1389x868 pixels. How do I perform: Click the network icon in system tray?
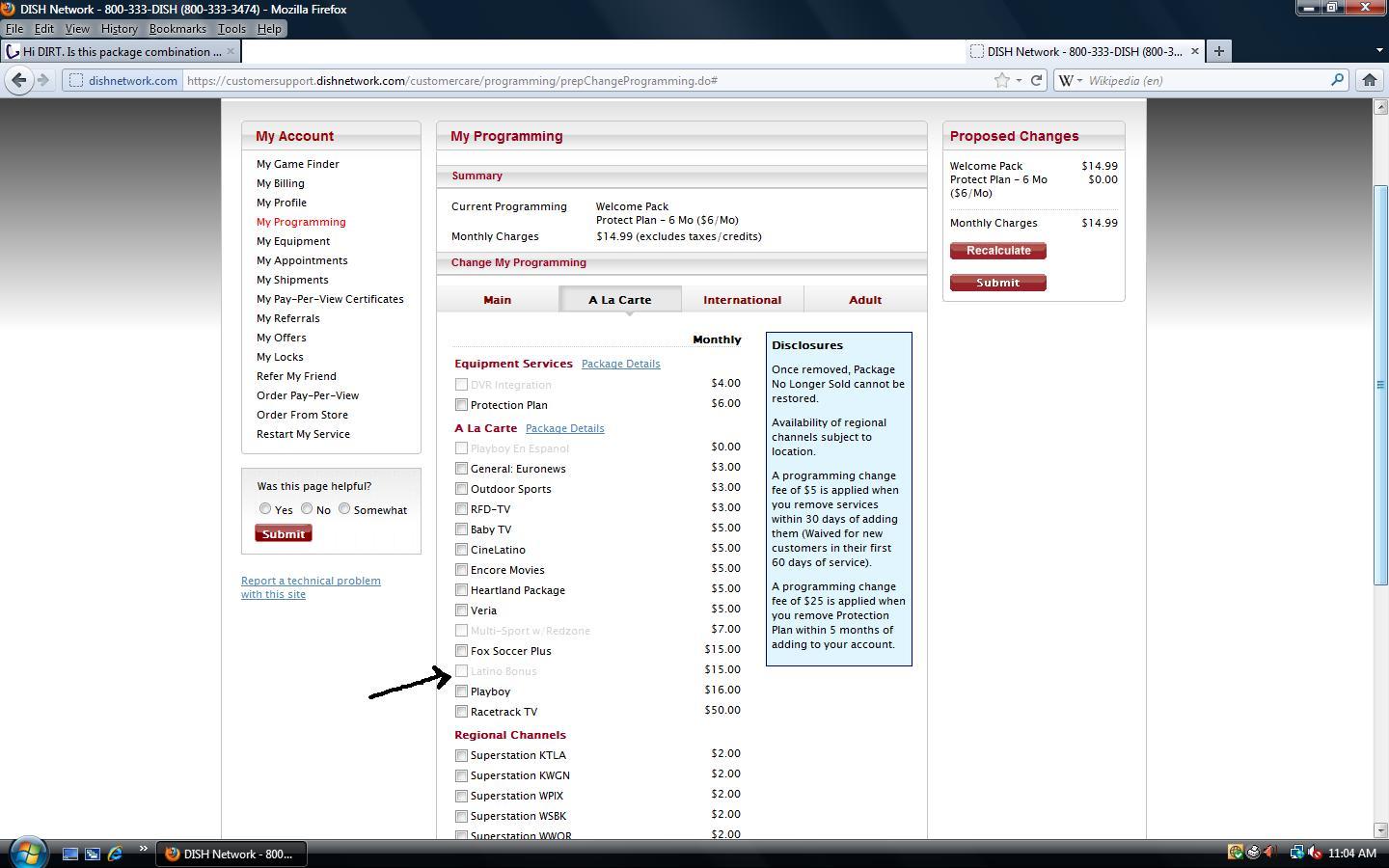pyautogui.click(x=1297, y=853)
